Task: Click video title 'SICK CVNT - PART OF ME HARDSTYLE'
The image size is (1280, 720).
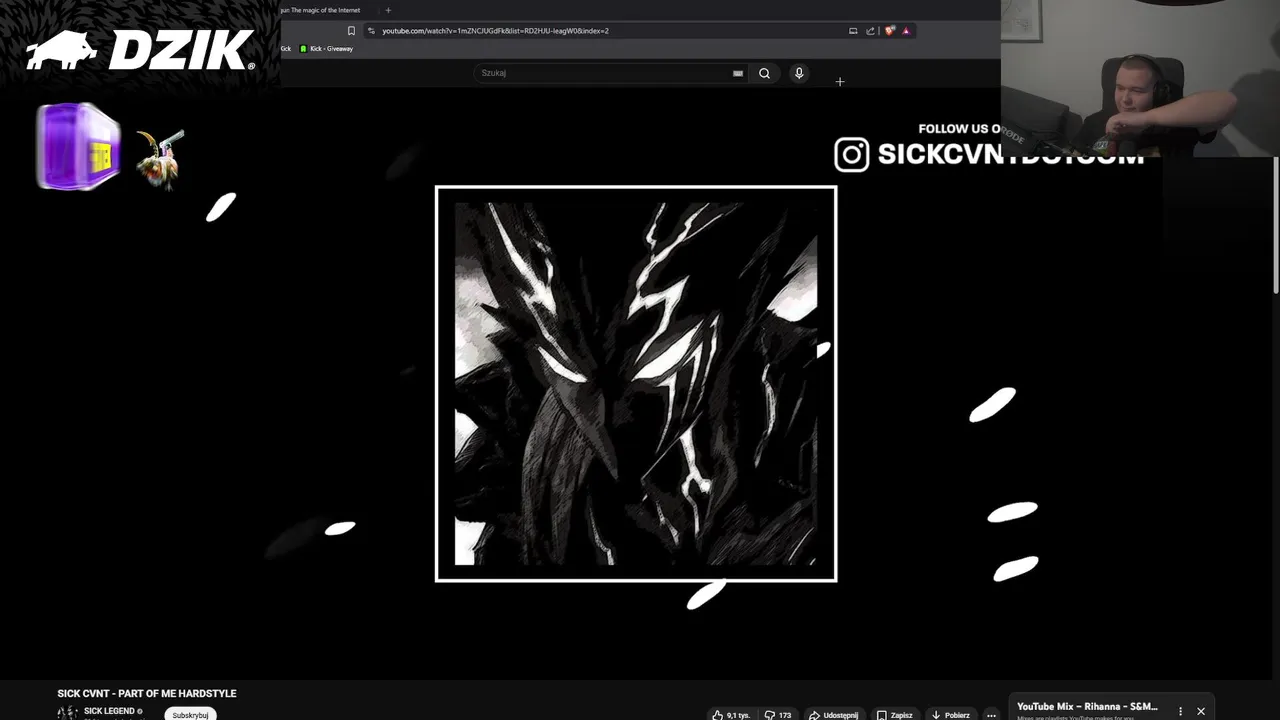Action: (147, 693)
